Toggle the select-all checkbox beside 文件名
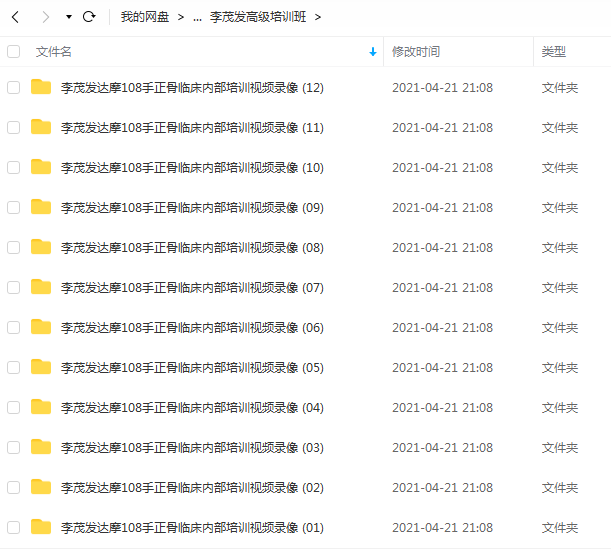The height and width of the screenshot is (549, 611). point(14,51)
